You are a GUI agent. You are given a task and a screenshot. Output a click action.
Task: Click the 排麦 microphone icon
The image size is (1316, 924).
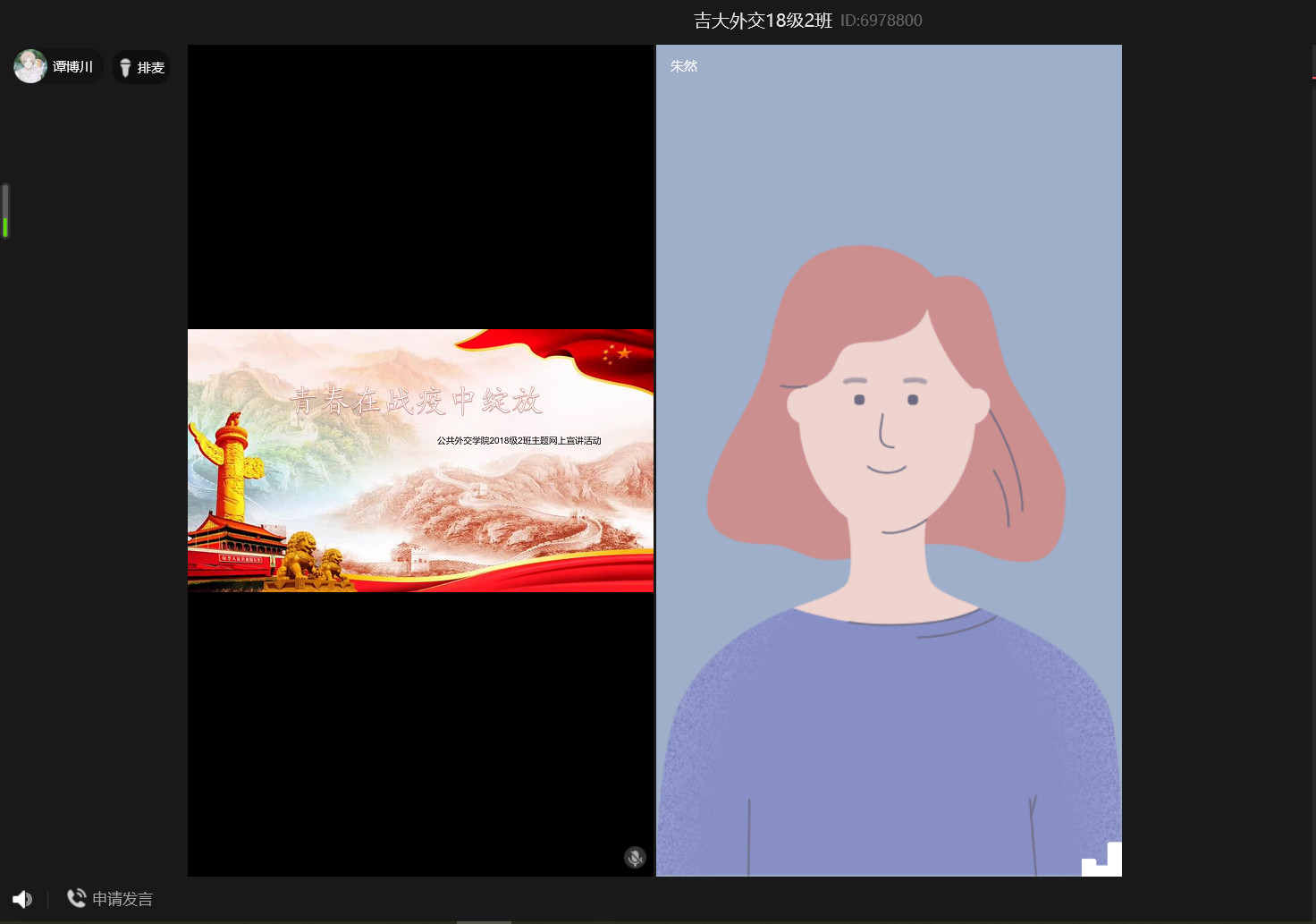coord(125,68)
